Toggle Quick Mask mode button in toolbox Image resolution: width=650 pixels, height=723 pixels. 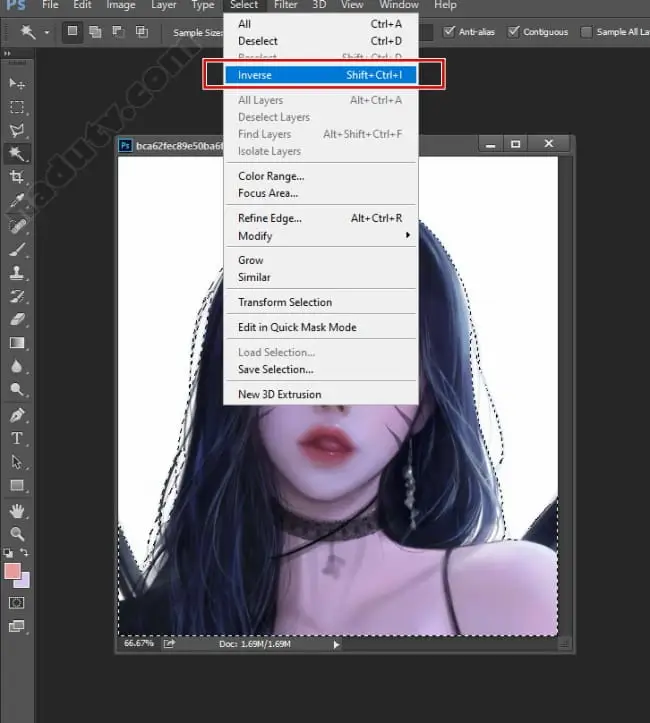[17, 603]
